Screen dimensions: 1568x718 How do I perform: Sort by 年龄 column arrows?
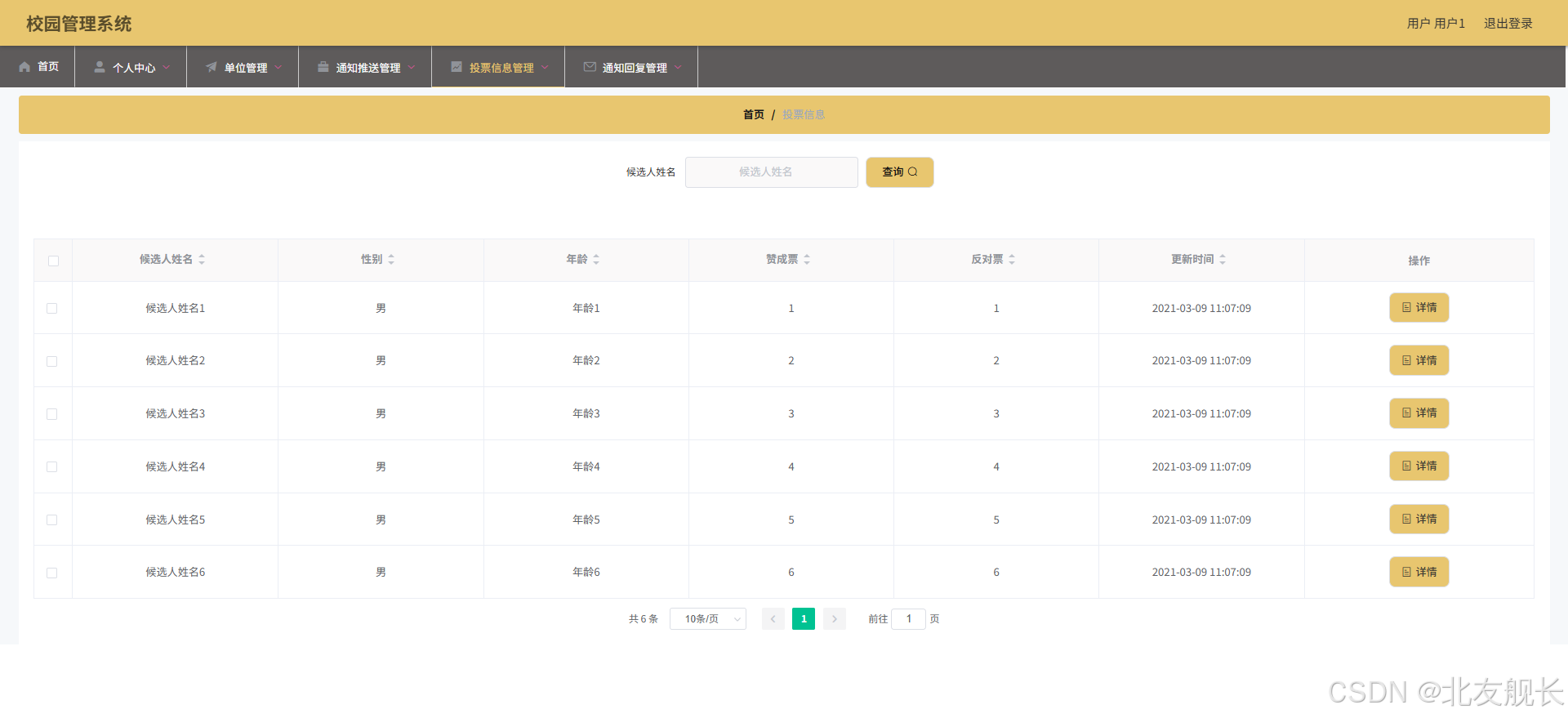[x=596, y=259]
